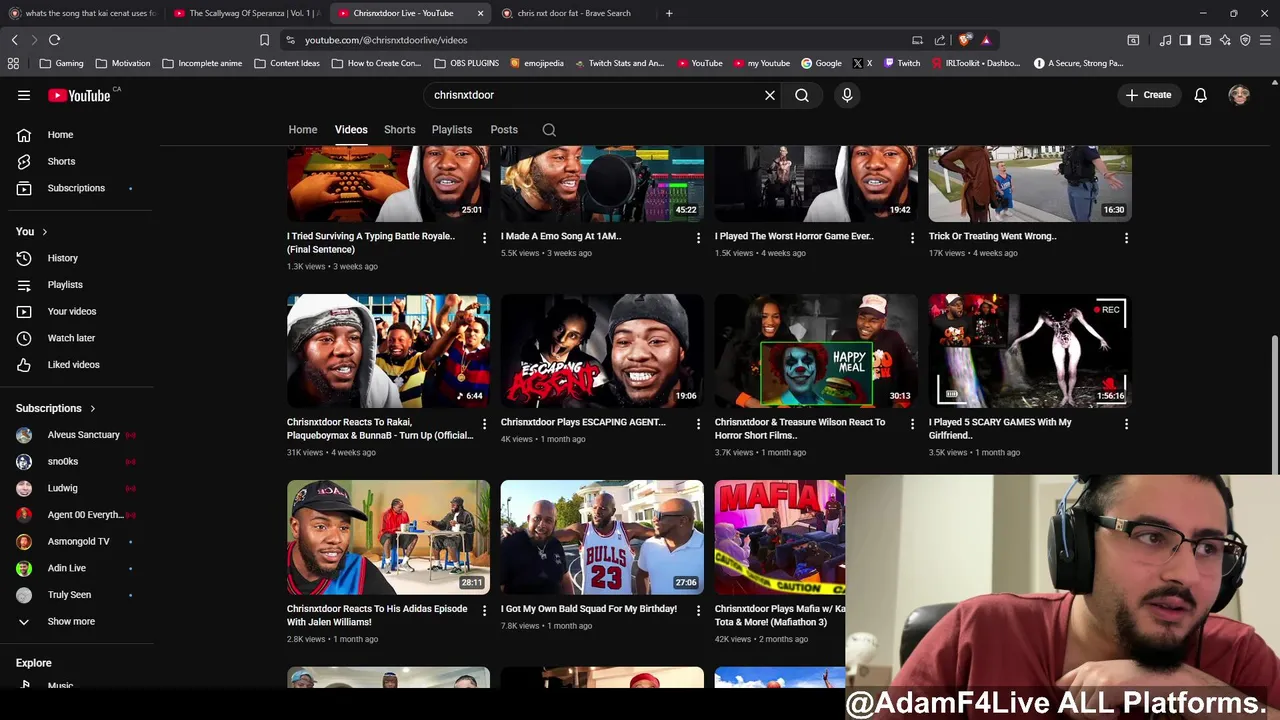Open Asmongold TV channel

(77, 541)
